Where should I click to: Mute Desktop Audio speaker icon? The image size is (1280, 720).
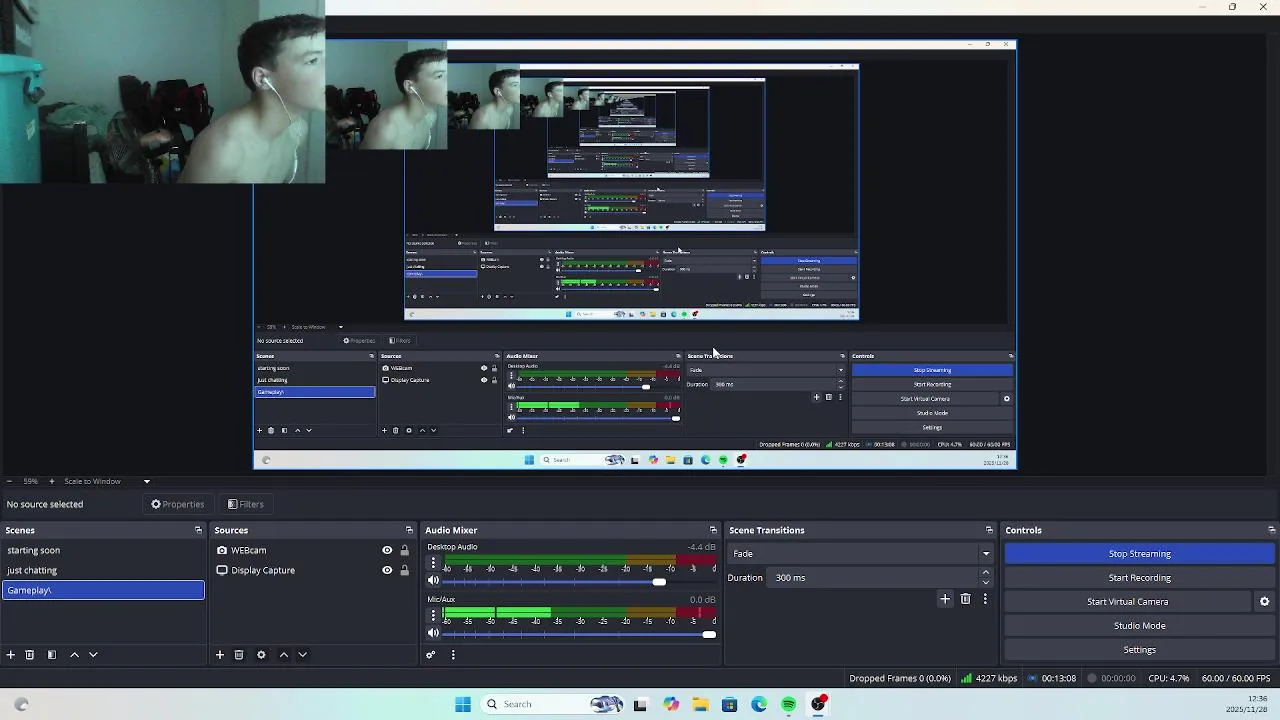pyautogui.click(x=433, y=581)
